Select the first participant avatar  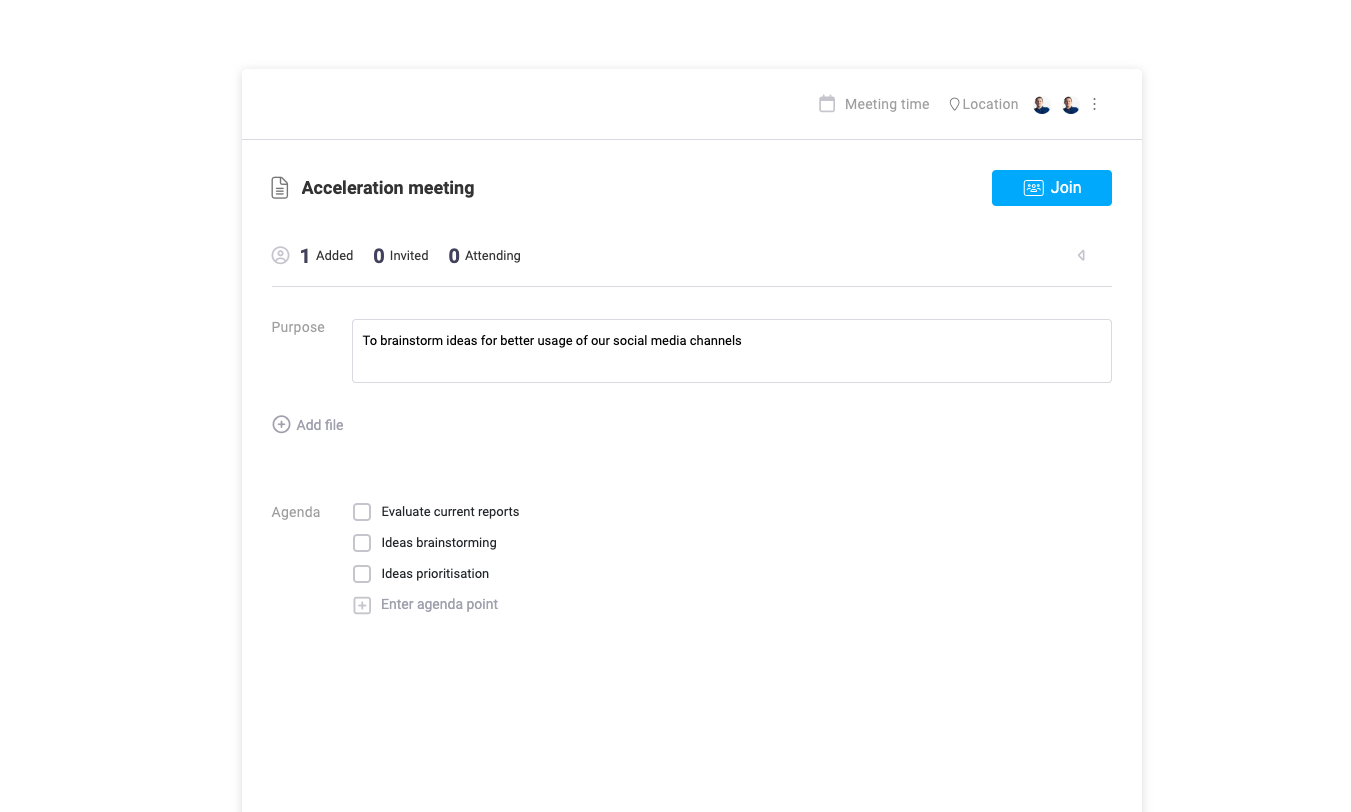click(x=1041, y=105)
